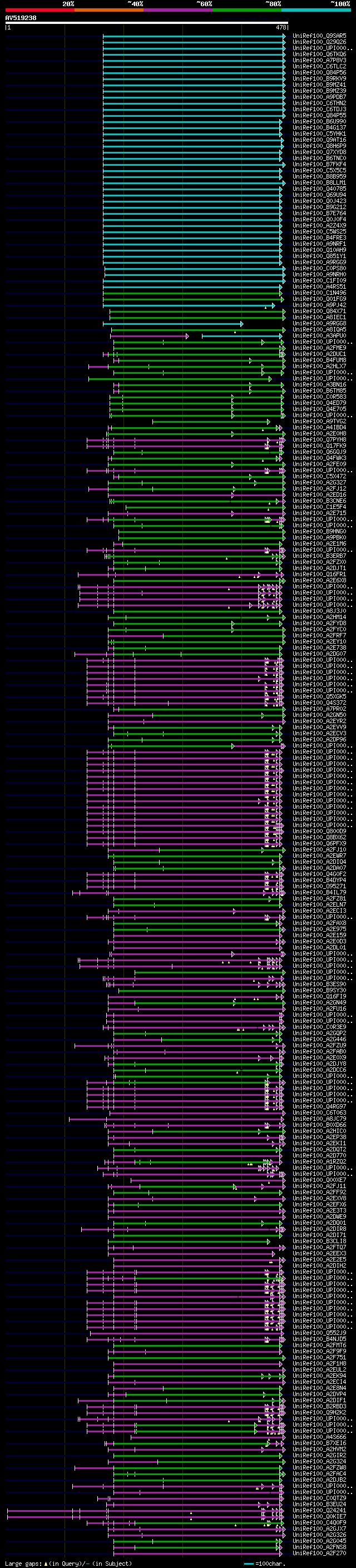This screenshot has height=1568, width=356.
Task: Click hit UniRef100_A4RS51
Action: (x=319, y=286)
